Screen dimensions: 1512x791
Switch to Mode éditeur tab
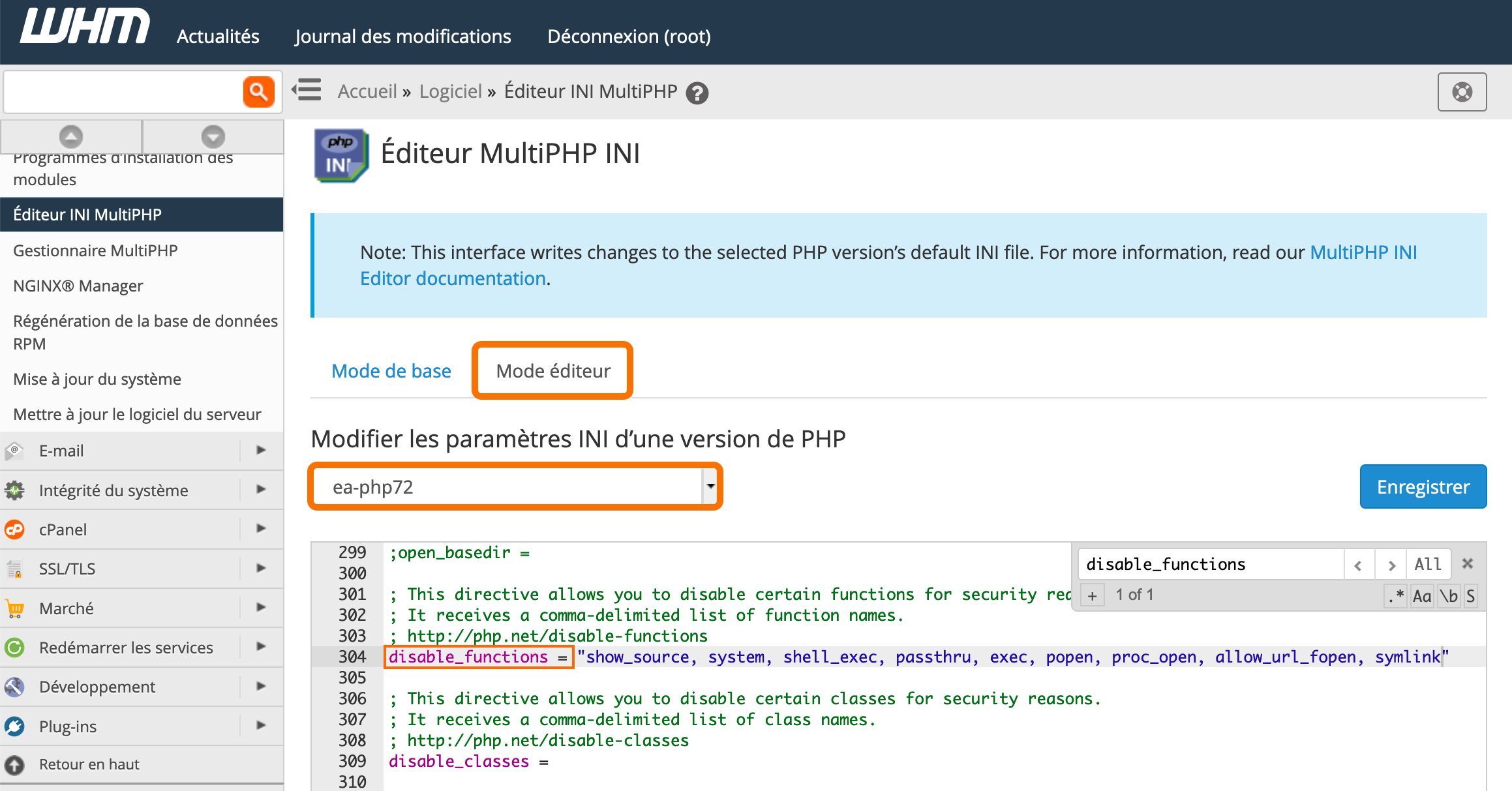pos(553,371)
